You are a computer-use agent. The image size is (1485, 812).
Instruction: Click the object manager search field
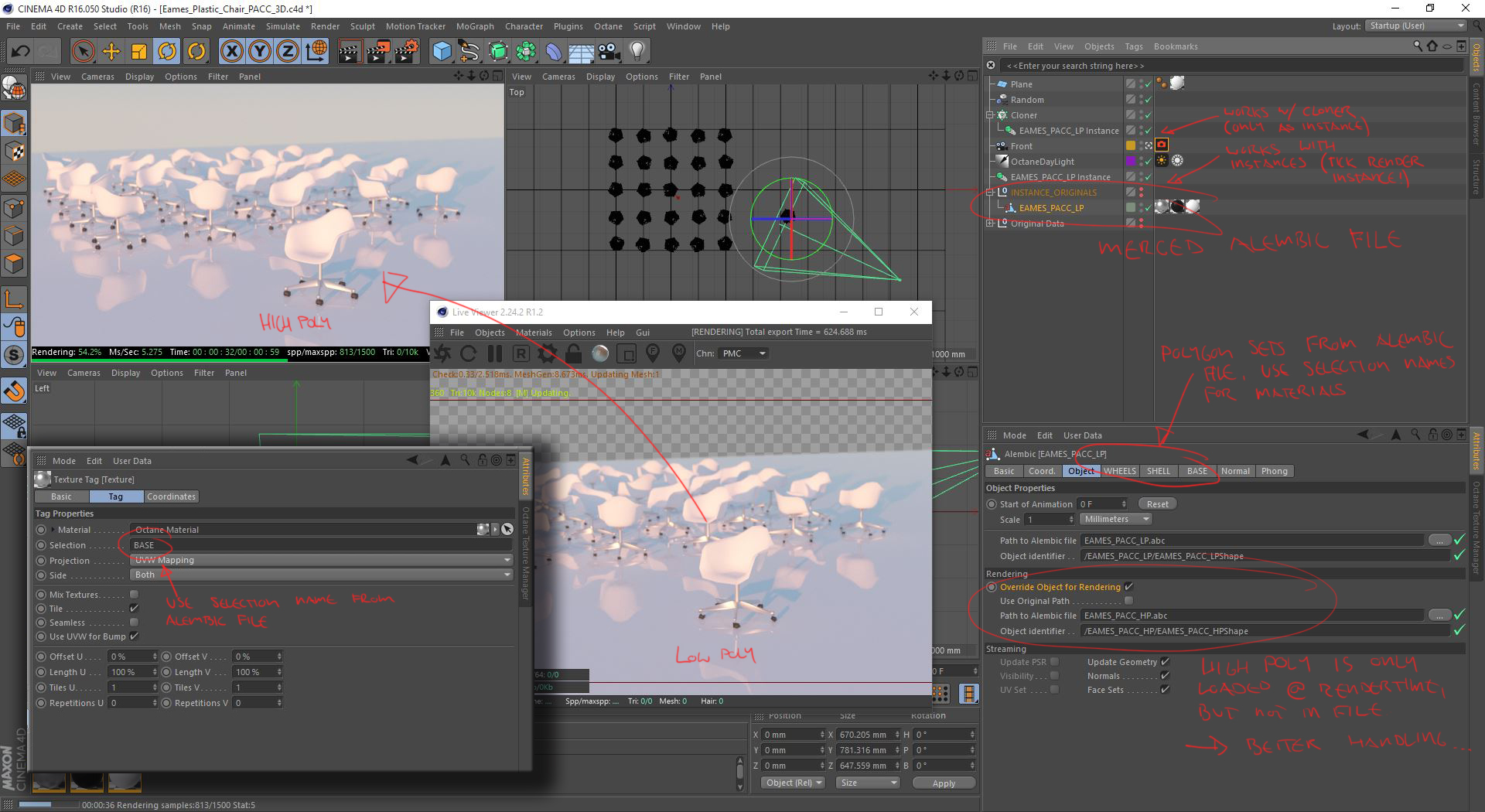point(1233,66)
